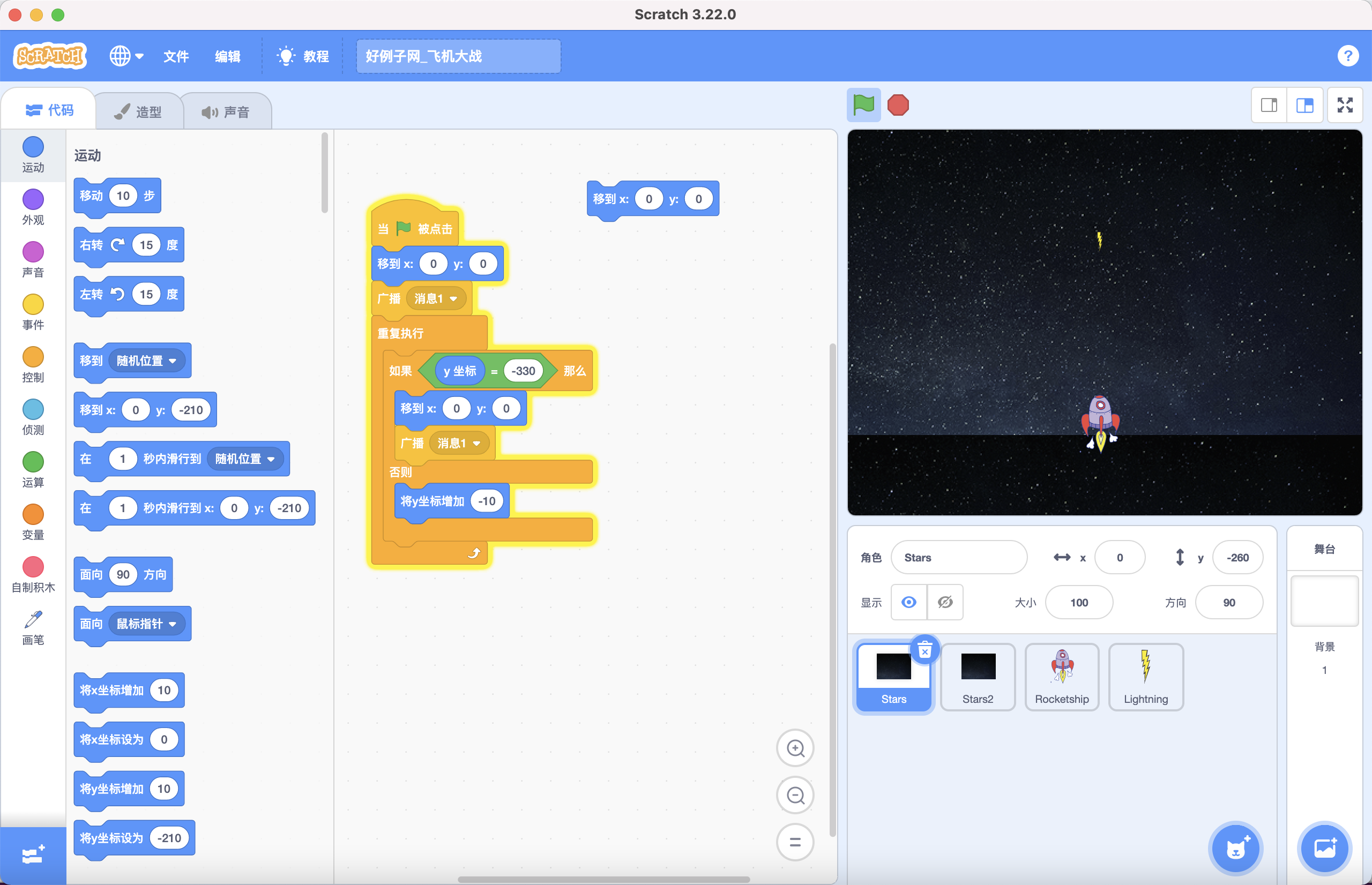Select the 事件 block category

[33, 312]
